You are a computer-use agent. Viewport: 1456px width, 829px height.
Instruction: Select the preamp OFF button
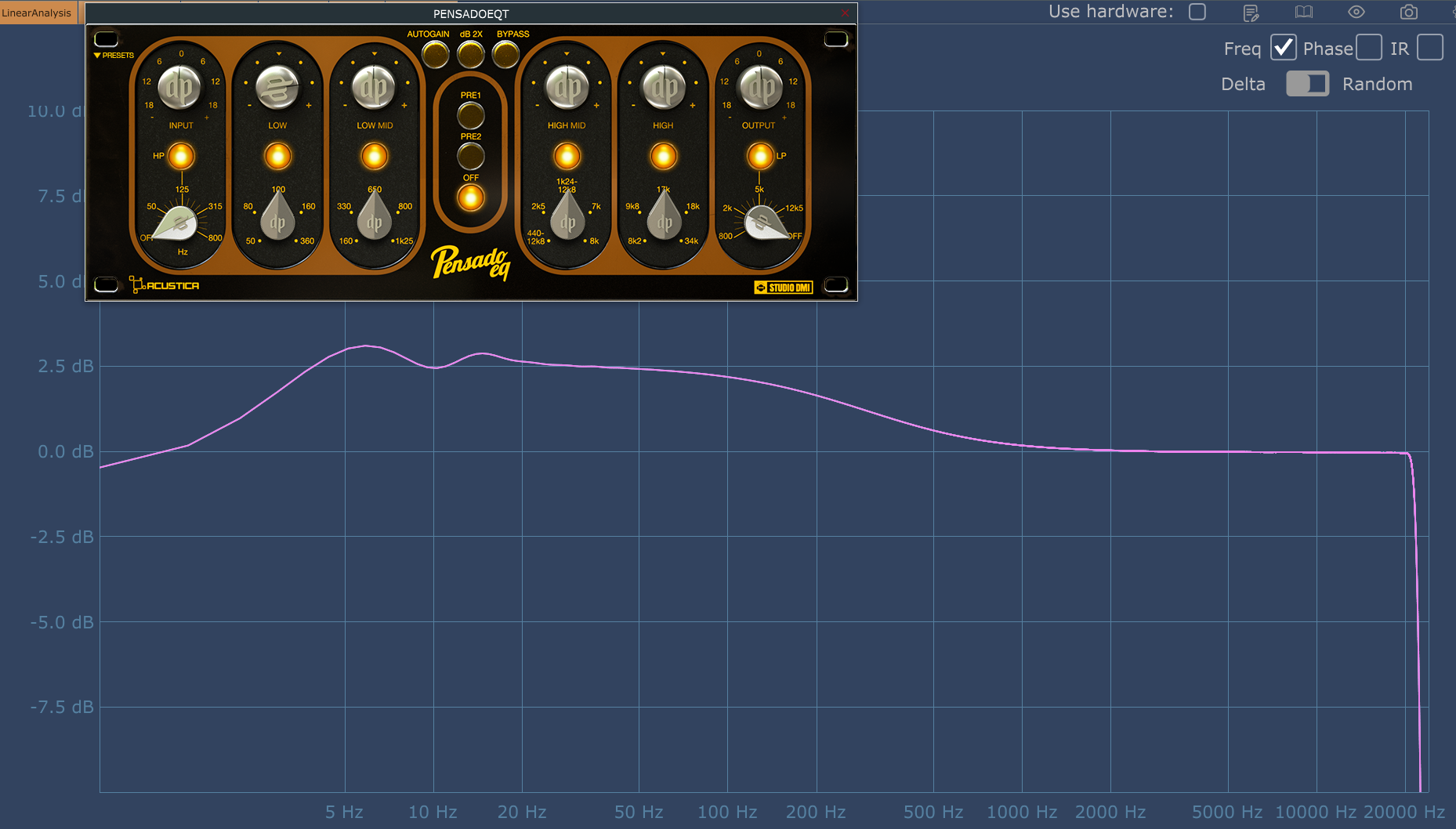coord(470,198)
